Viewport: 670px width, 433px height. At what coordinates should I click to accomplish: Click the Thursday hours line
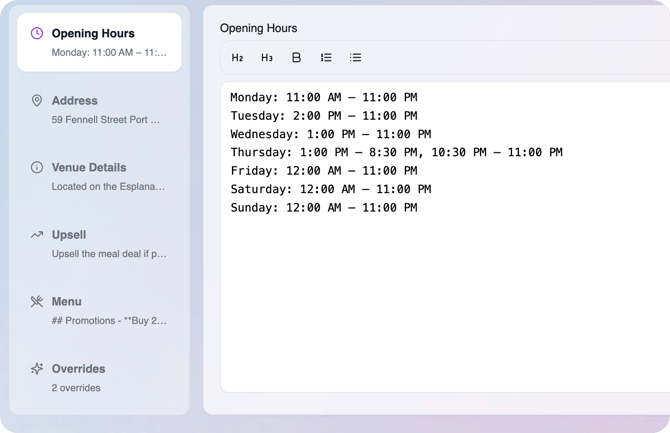tap(397, 153)
